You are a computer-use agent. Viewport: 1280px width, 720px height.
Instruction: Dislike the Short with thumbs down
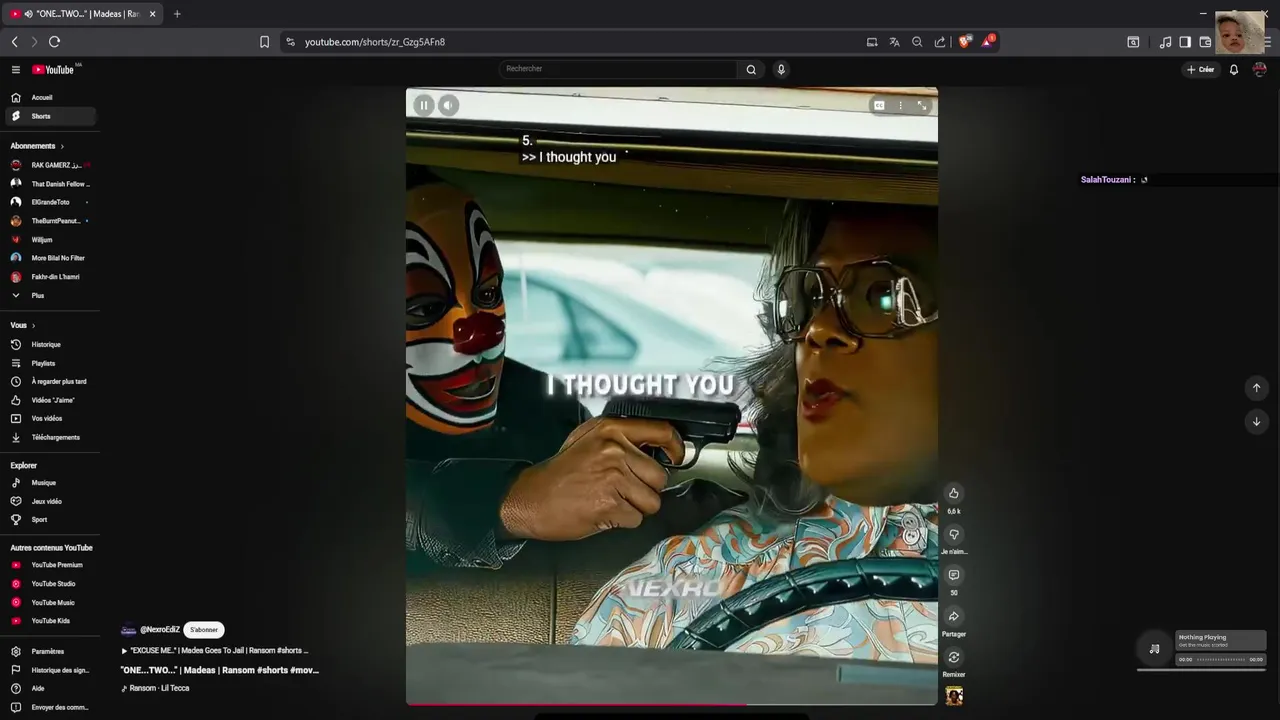click(954, 534)
